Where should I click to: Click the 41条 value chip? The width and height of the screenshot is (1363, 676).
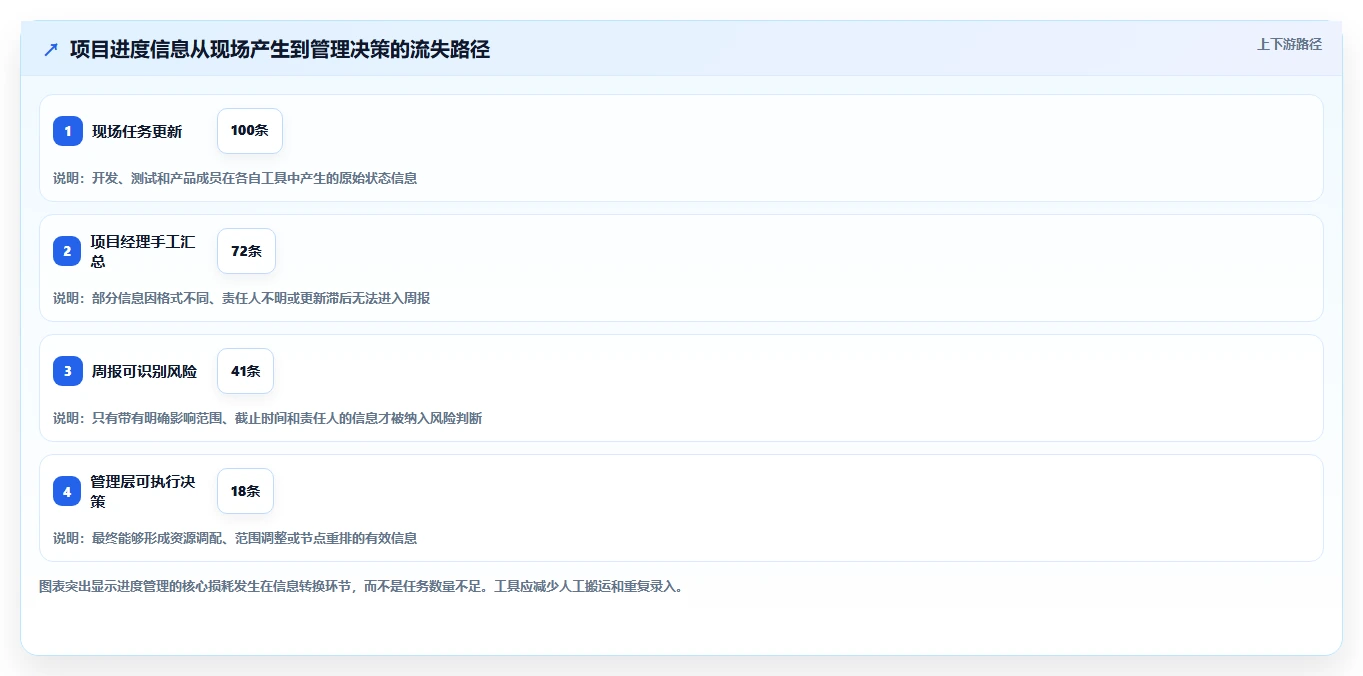pos(245,371)
